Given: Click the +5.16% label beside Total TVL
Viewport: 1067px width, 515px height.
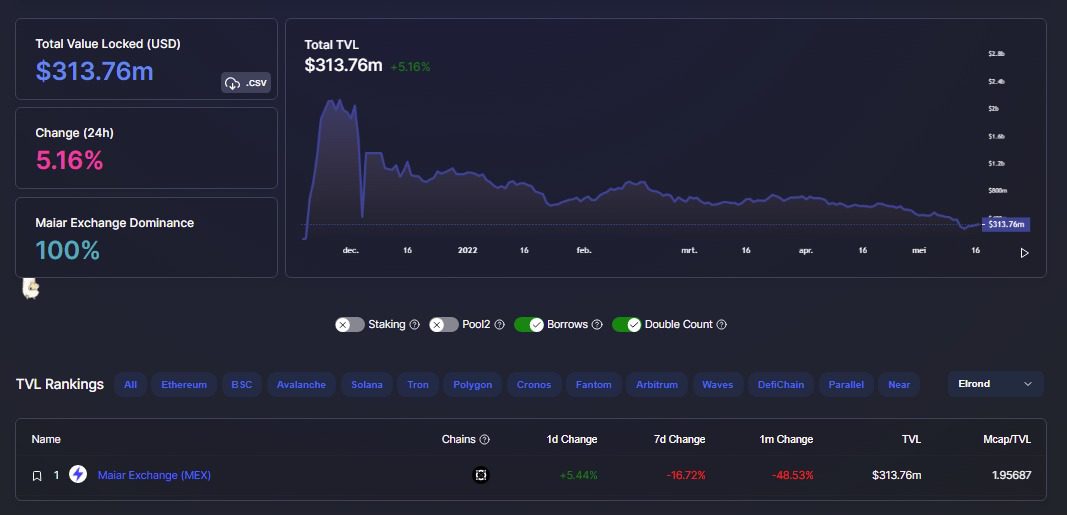Looking at the screenshot, I should [410, 67].
